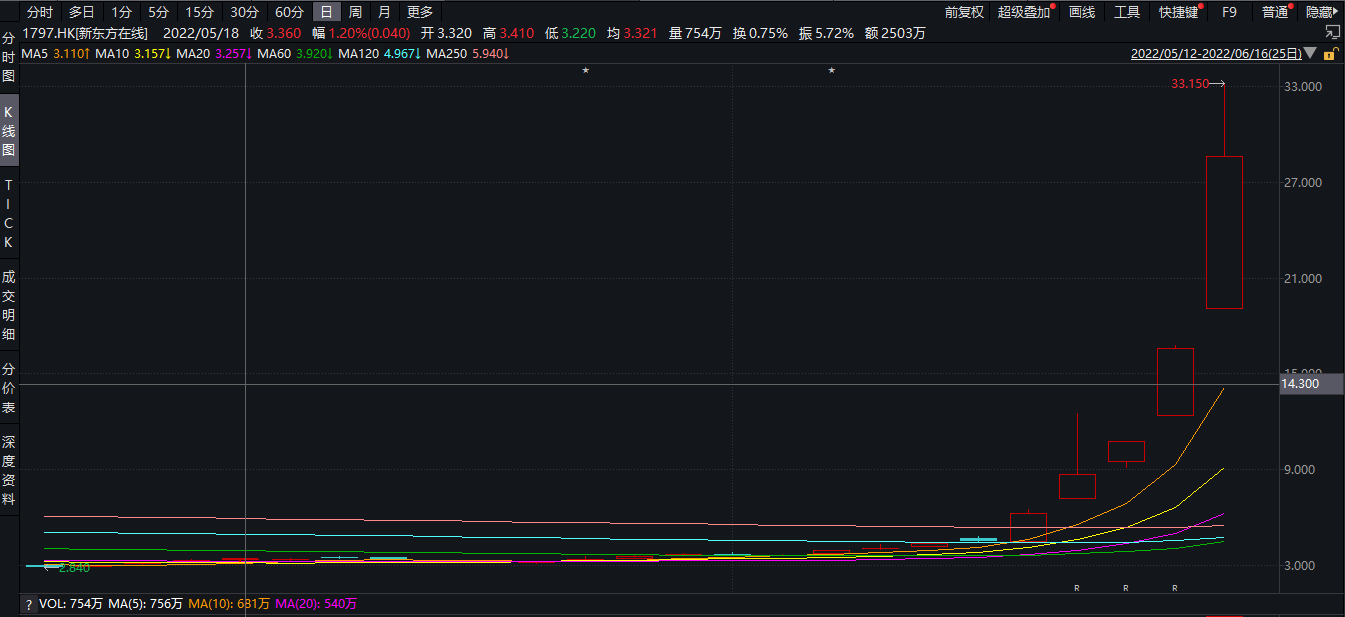Switch to the 分时 intraday period
Viewport: 1345px width, 617px height.
click(x=40, y=12)
